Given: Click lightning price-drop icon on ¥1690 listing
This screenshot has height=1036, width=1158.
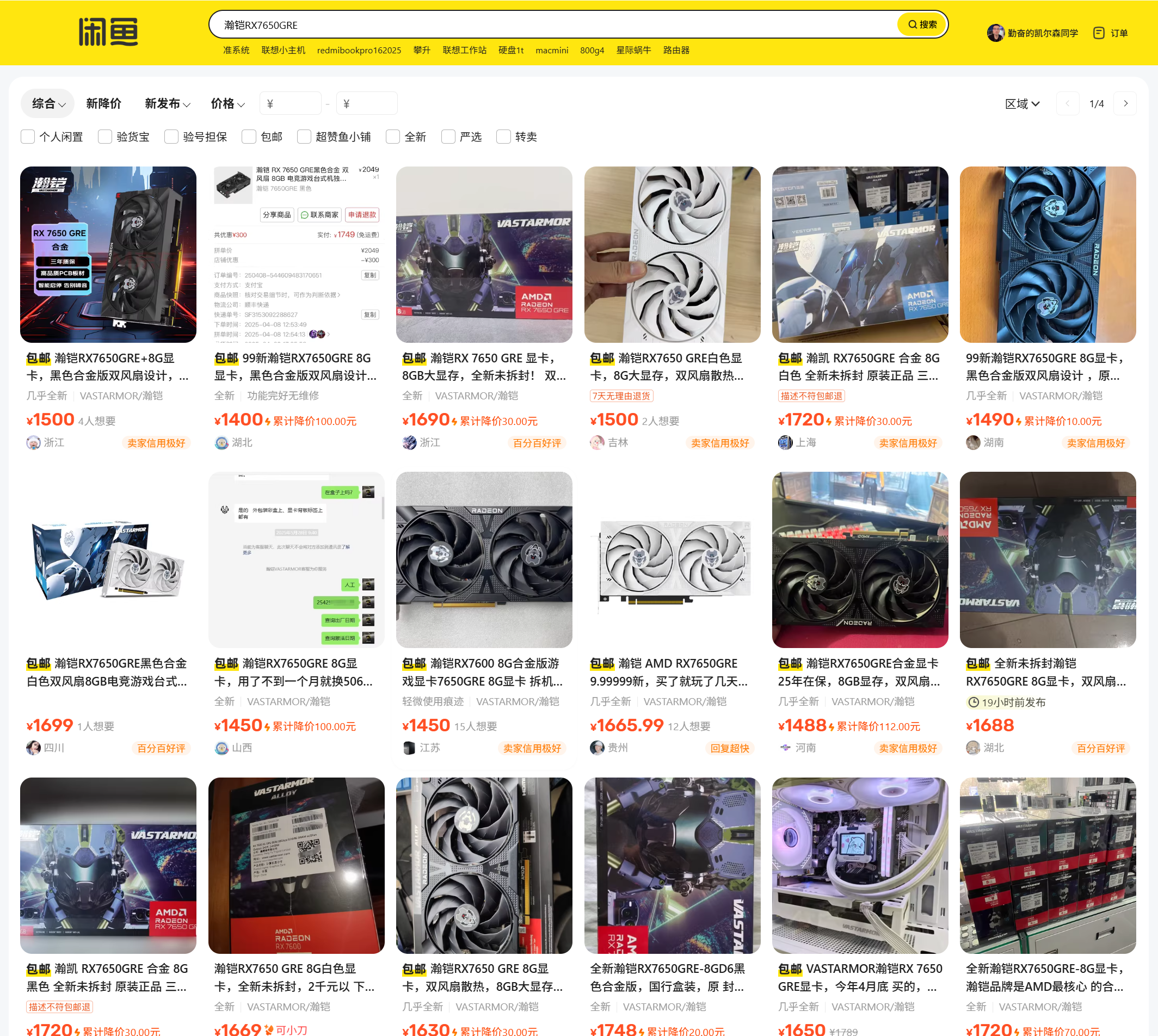Looking at the screenshot, I should point(454,421).
